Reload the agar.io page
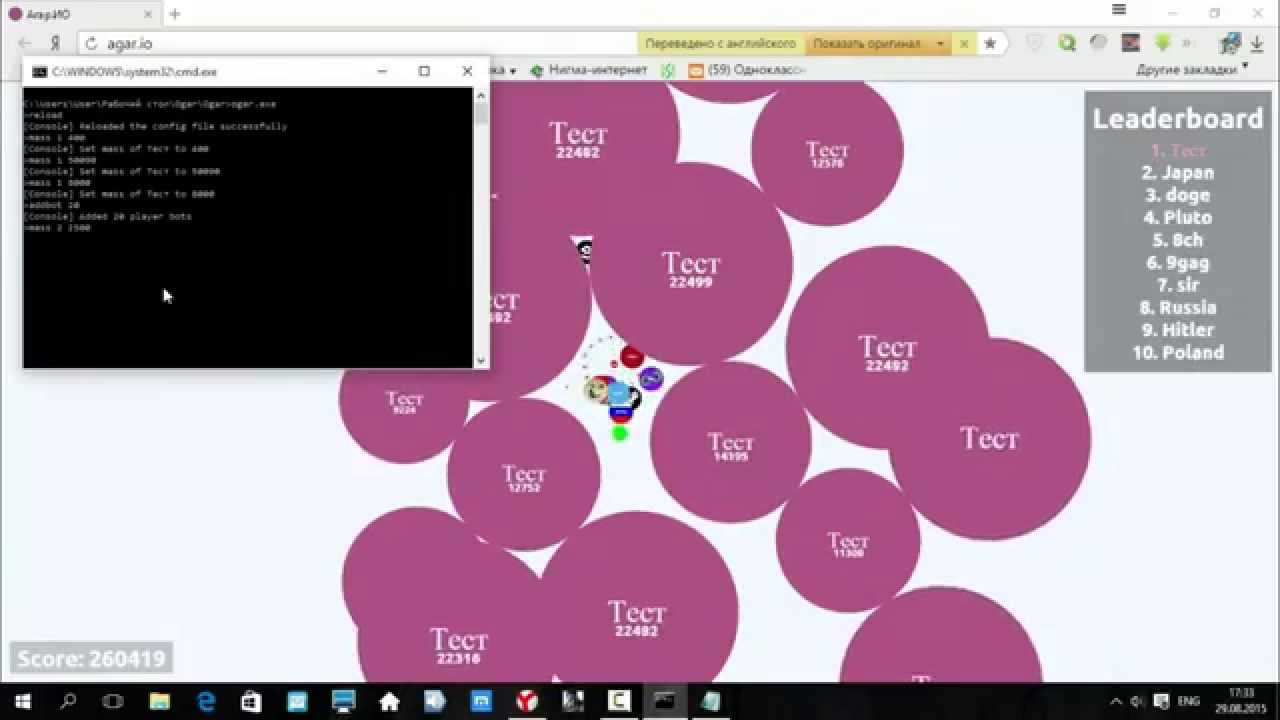1280x720 pixels. coord(91,44)
